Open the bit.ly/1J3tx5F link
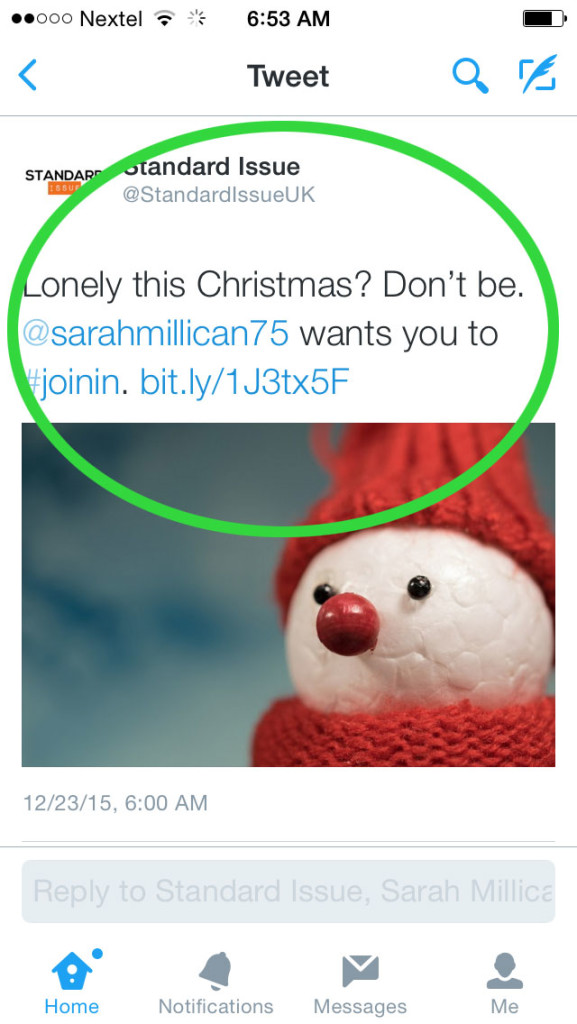 (x=245, y=383)
